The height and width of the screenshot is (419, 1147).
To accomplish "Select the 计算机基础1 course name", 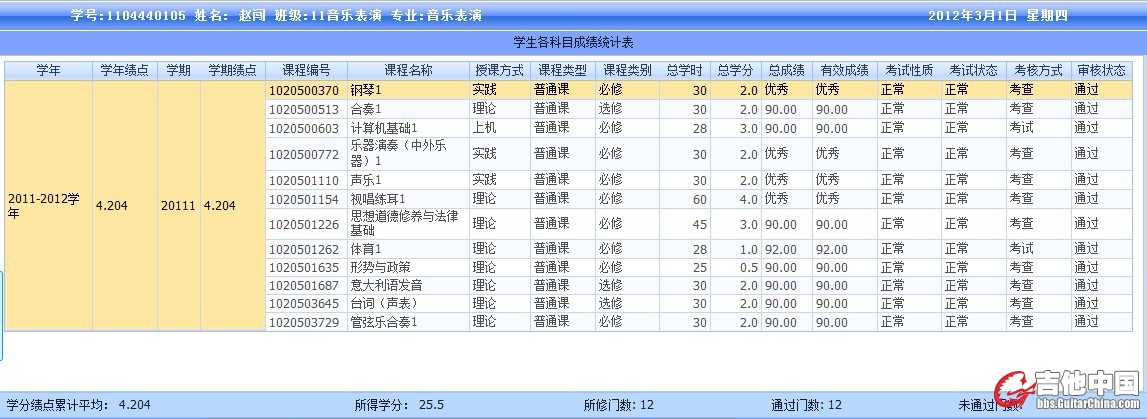I will coord(384,128).
